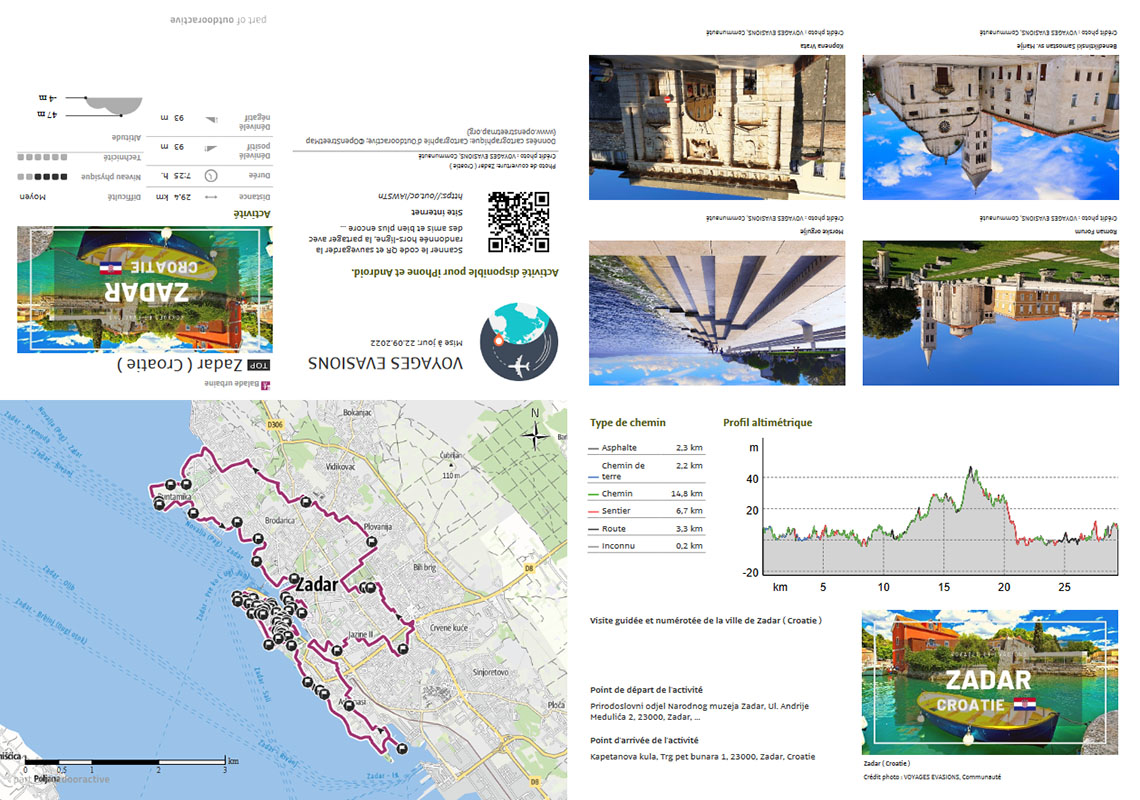This screenshot has width=1140, height=800.
Task: Click the Crvene kuće label on the map
Action: pyautogui.click(x=449, y=628)
